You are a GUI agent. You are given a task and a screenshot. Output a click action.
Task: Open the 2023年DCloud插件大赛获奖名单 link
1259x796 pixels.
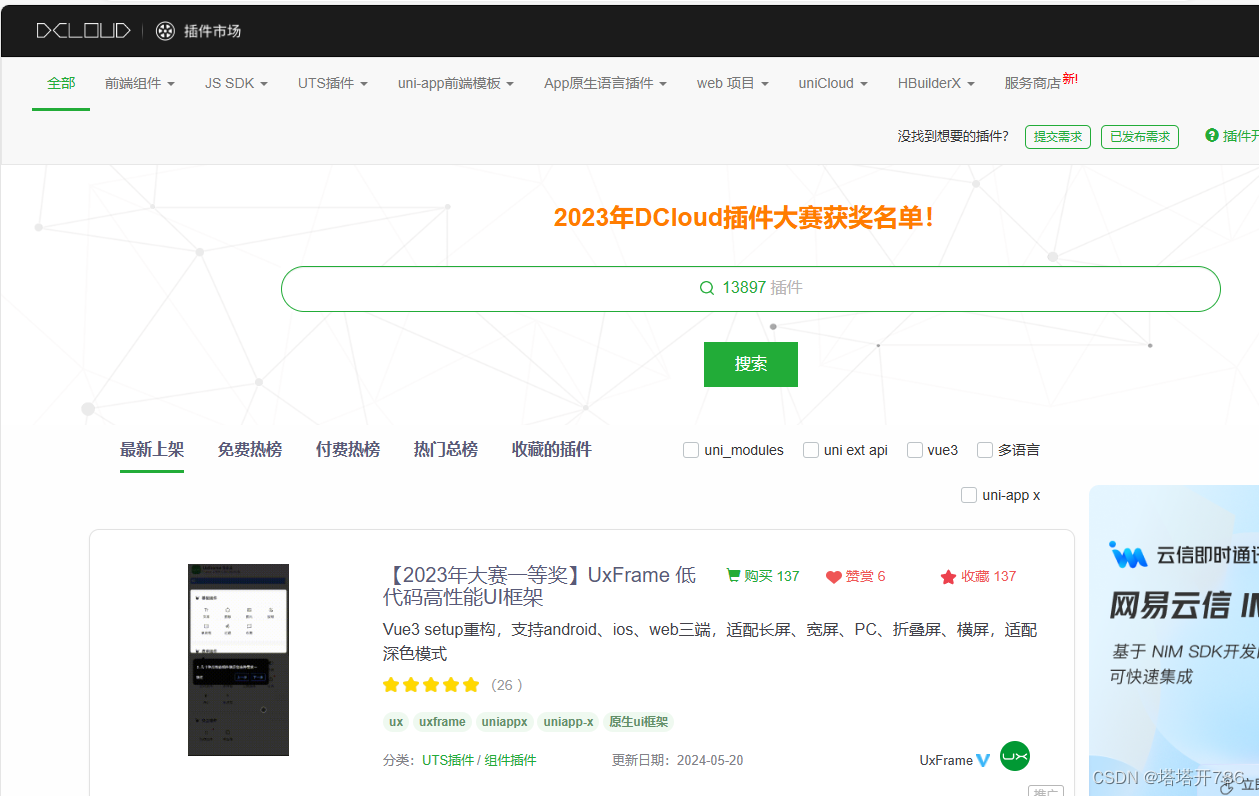click(744, 217)
